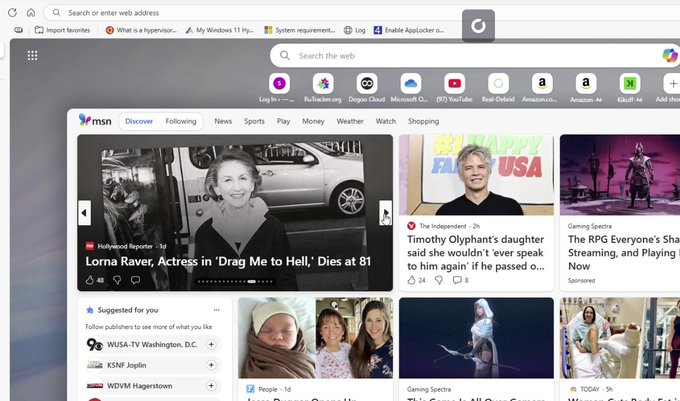
Task: Follow WDVM Hagerstown publisher
Action: click(211, 385)
